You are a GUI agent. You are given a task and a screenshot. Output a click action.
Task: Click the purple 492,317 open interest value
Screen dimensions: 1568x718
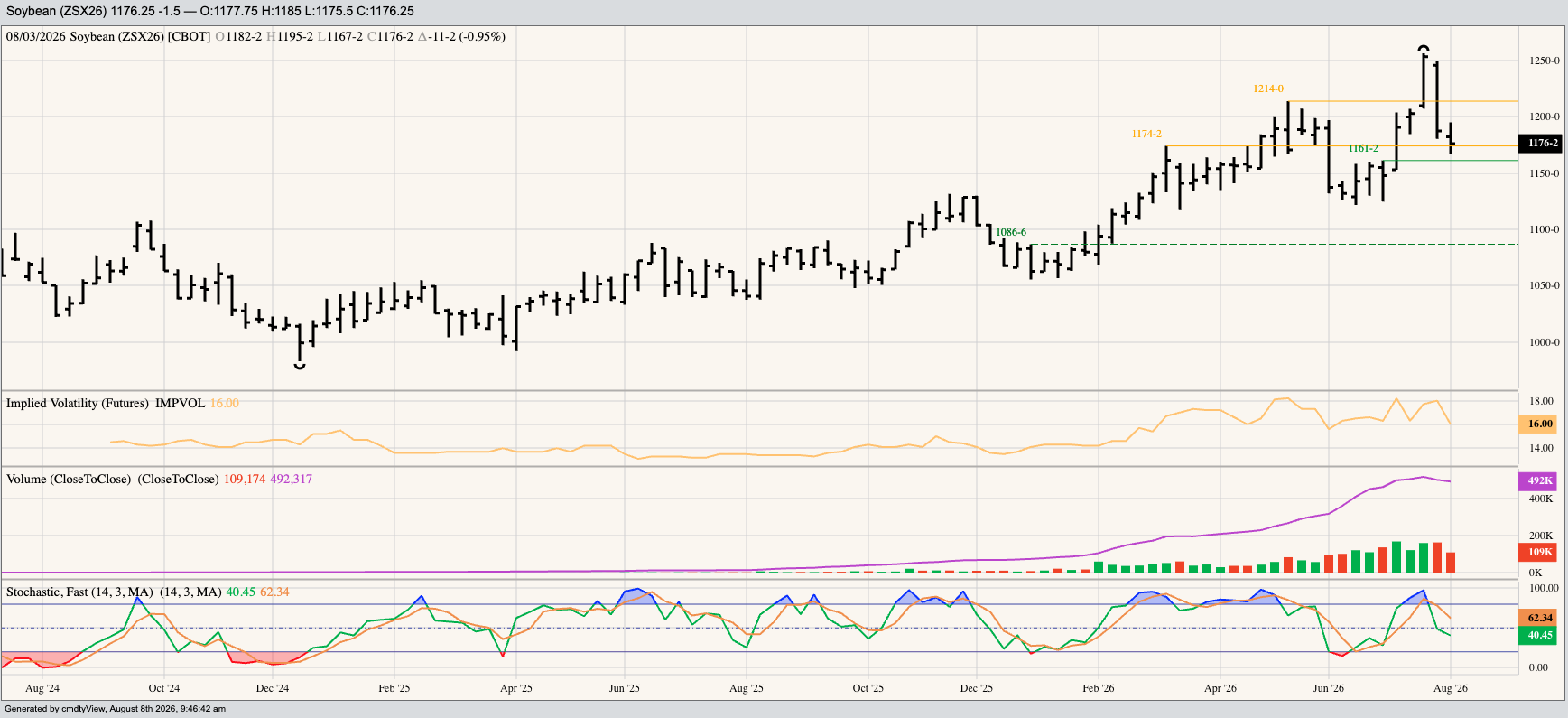pos(292,479)
